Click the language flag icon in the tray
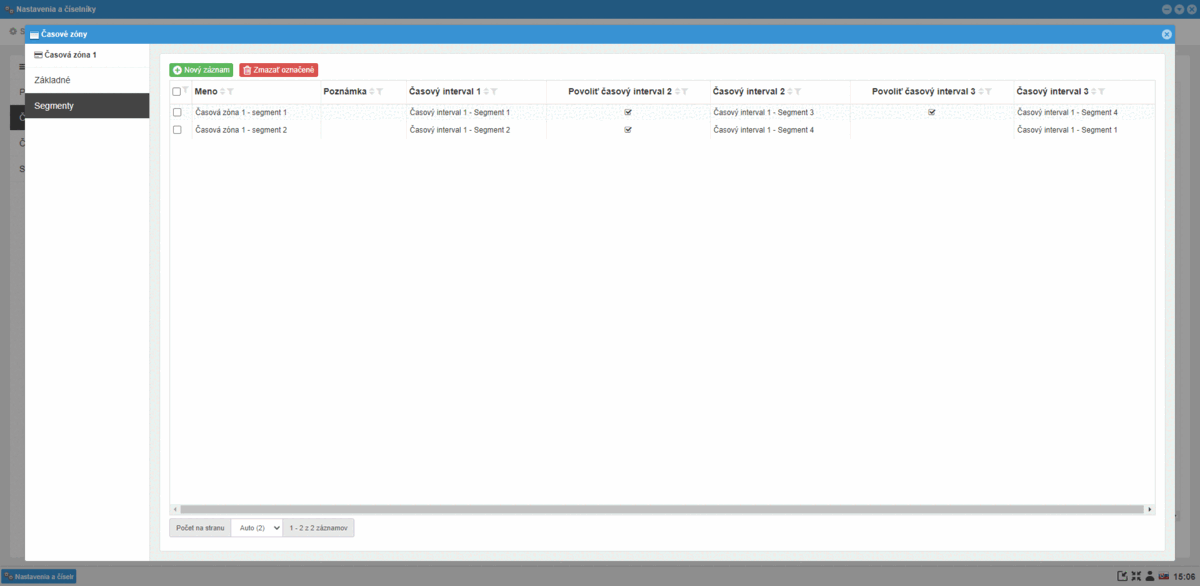This screenshot has height=586, width=1200. pos(1164,576)
